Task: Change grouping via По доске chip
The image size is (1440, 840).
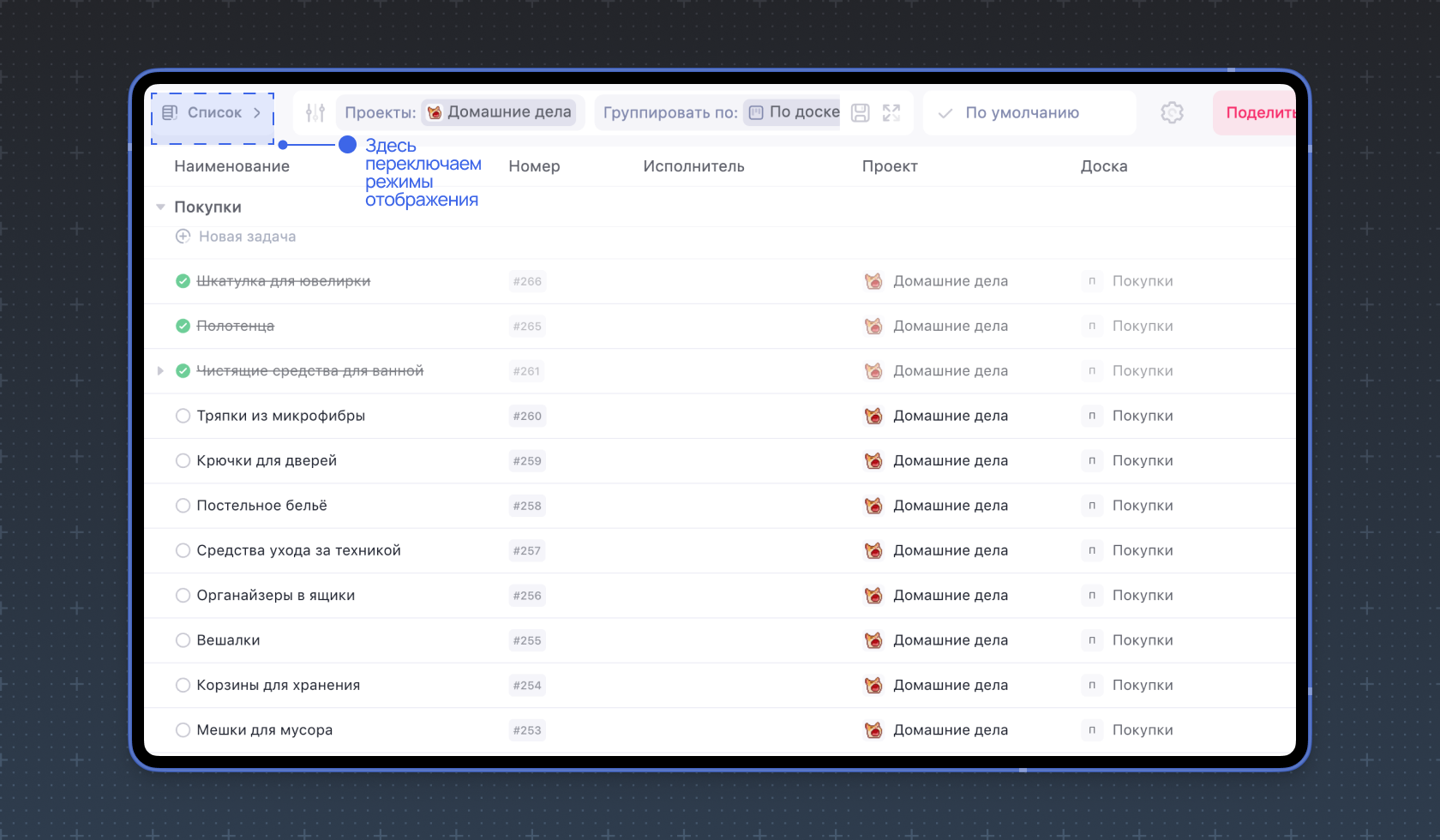Action: pos(793,112)
